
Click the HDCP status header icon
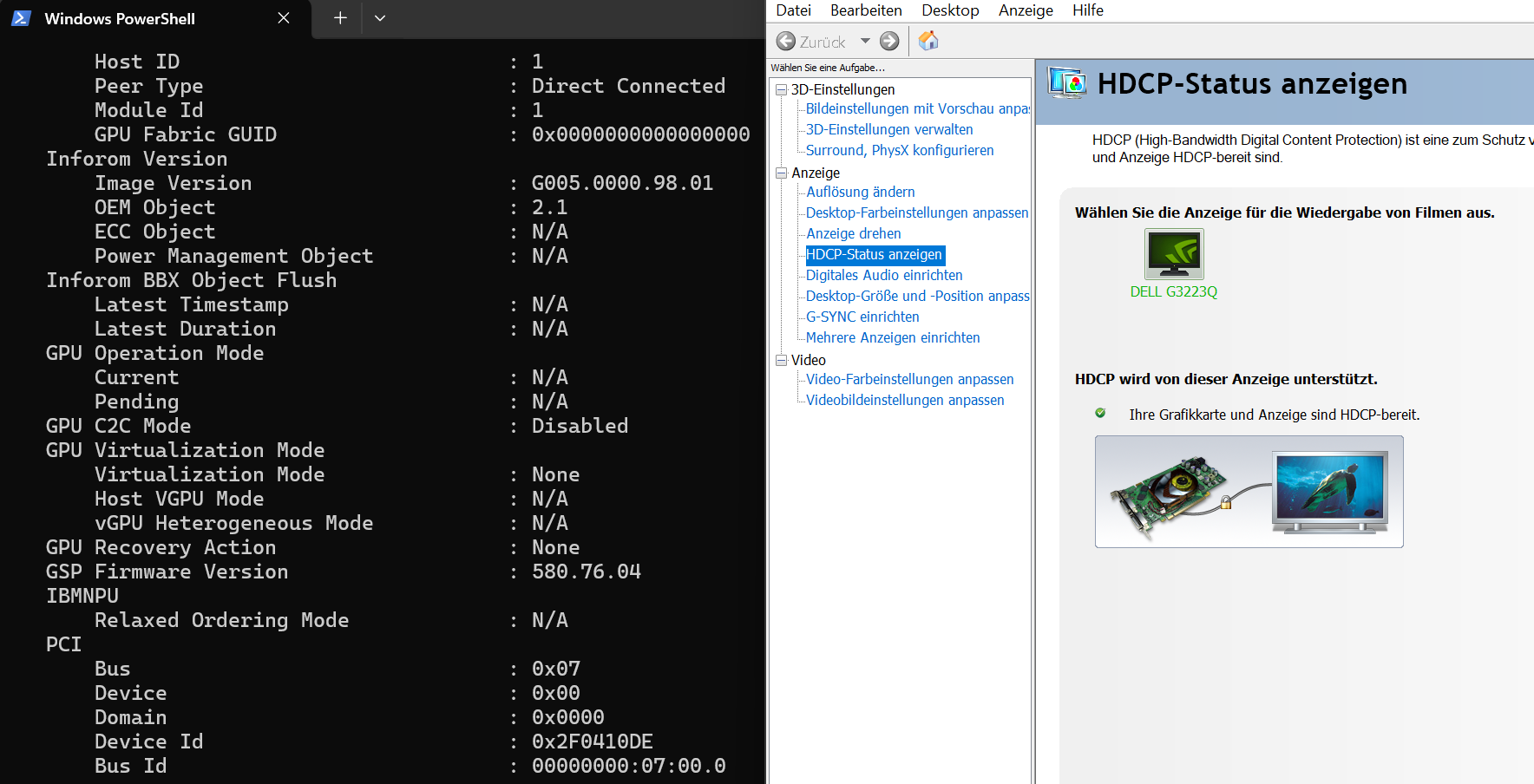pos(1067,84)
